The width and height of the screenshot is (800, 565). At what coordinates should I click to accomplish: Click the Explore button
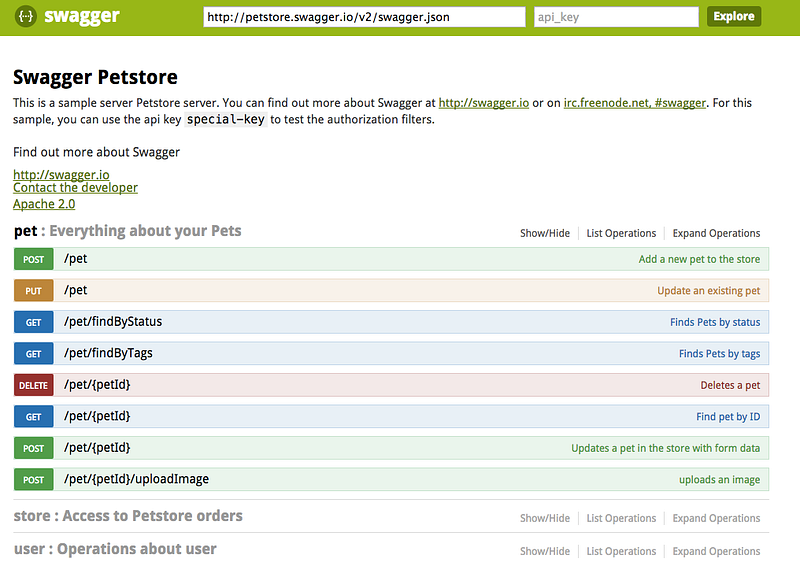coord(734,16)
